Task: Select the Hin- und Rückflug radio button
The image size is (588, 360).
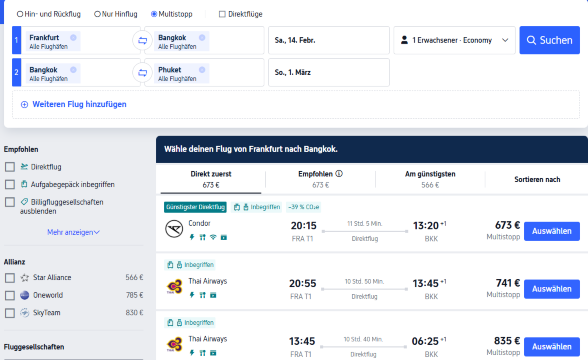Action: coord(20,14)
